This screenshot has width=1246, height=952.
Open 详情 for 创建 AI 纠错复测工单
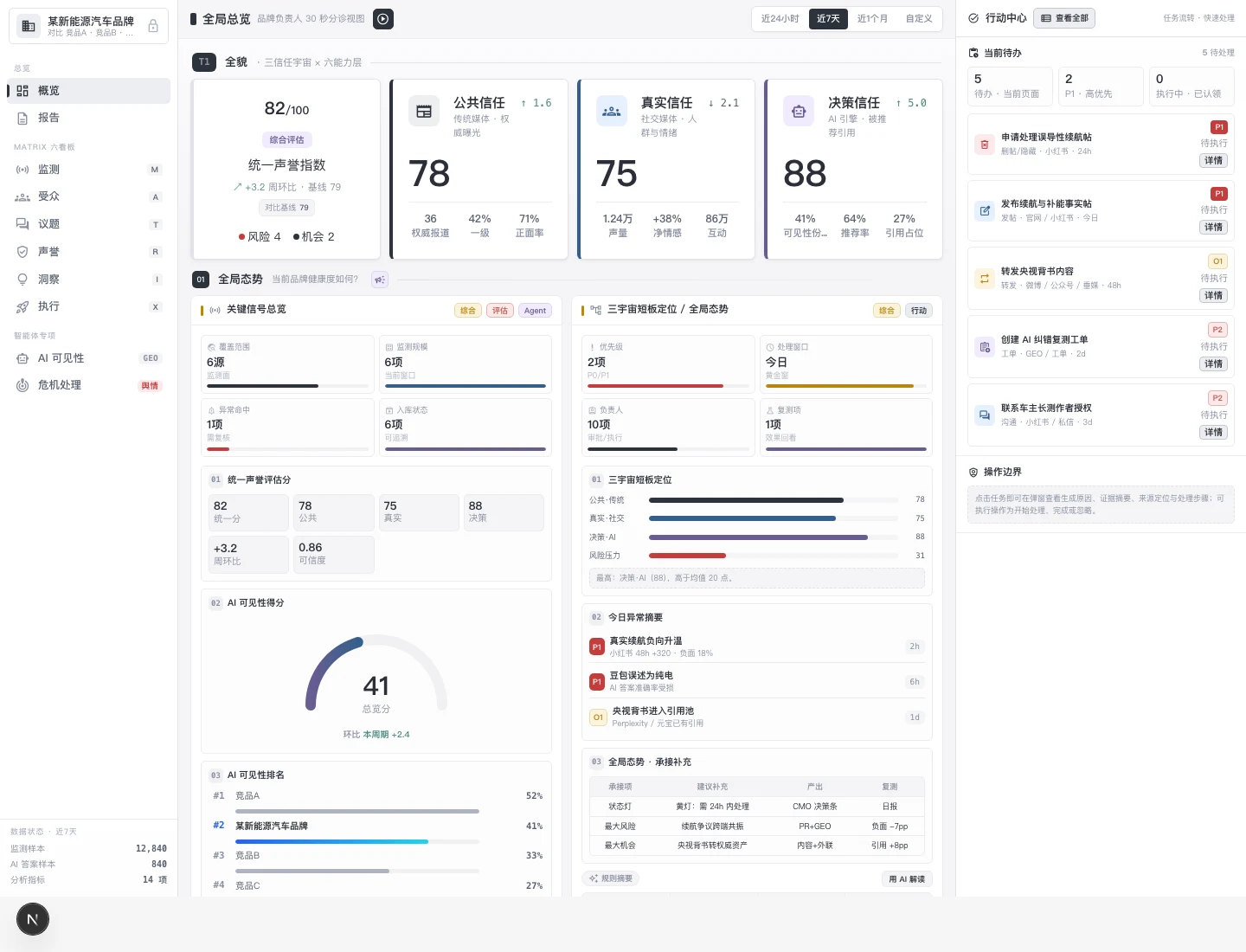(x=1214, y=364)
